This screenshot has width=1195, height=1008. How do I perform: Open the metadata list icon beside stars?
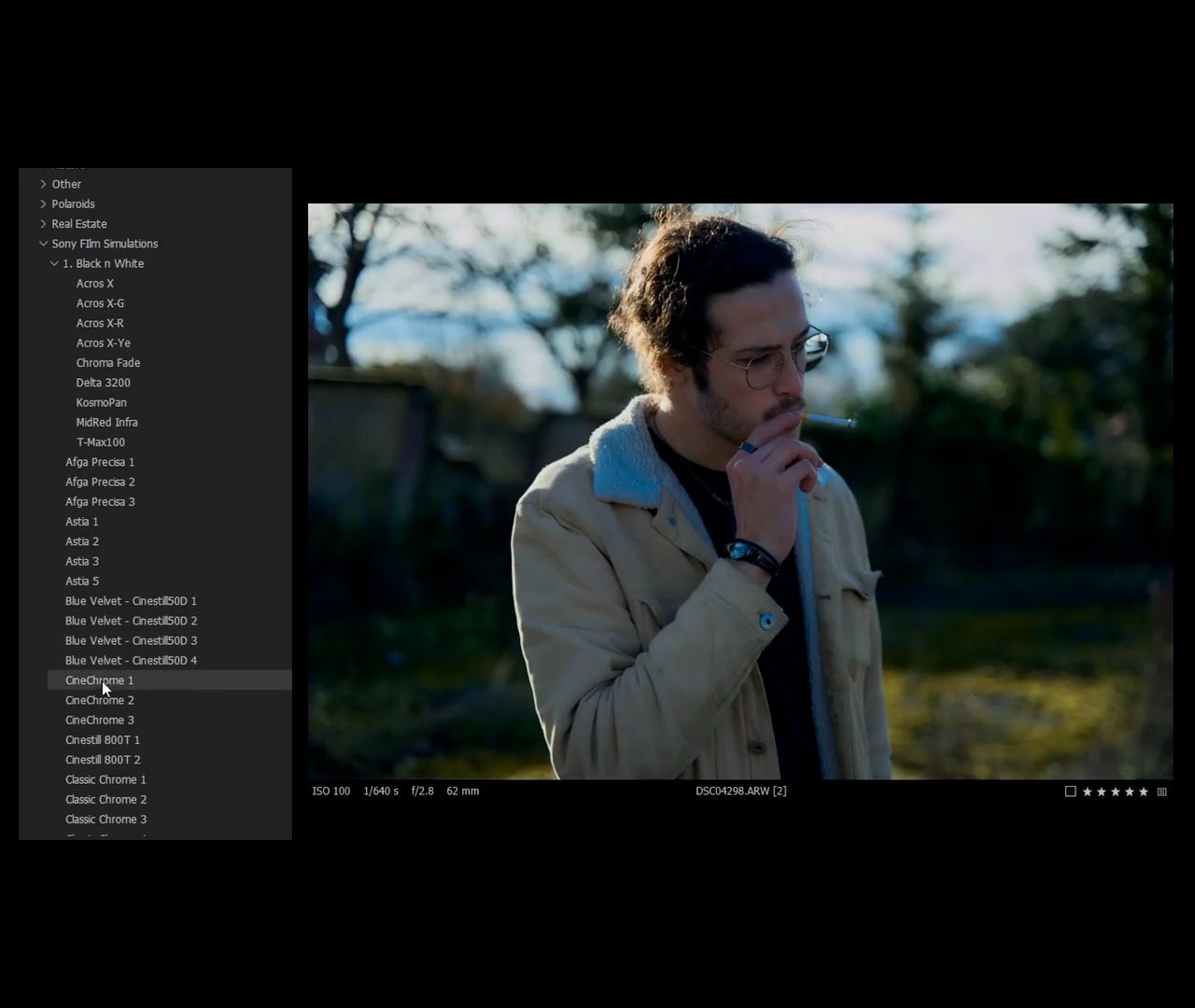(1161, 791)
